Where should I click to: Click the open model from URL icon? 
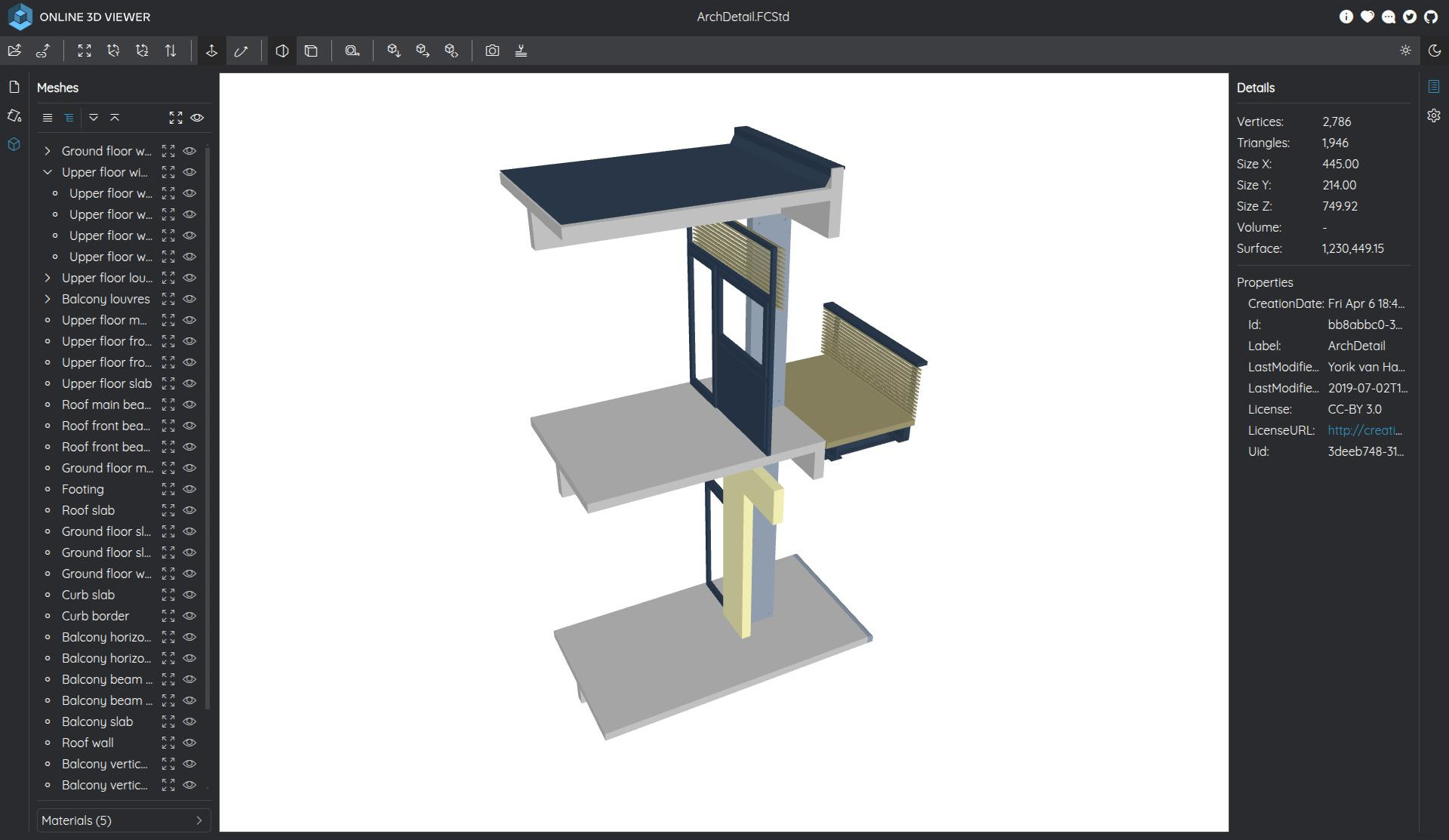(43, 51)
